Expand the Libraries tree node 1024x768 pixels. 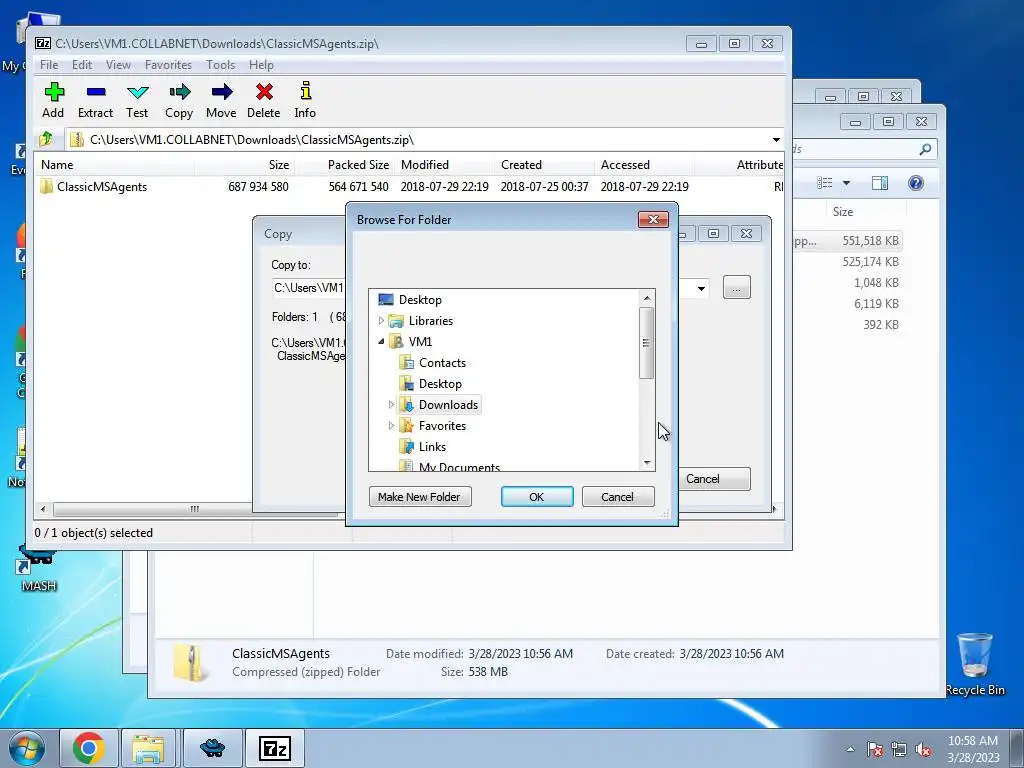[x=381, y=321]
